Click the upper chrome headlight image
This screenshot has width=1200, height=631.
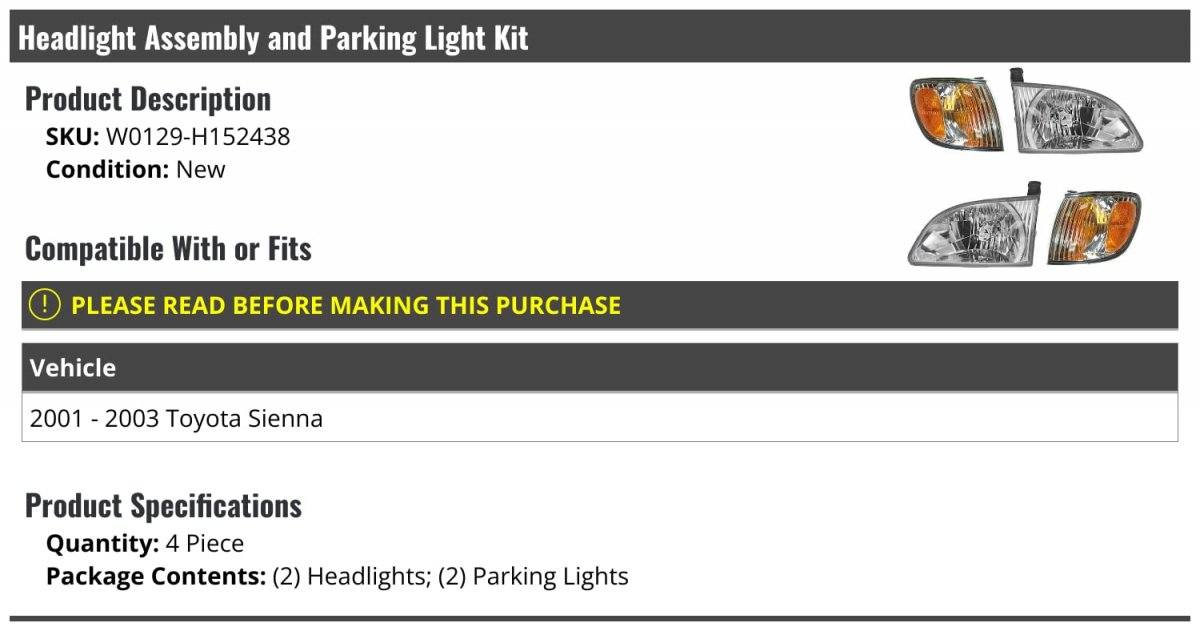1076,115
